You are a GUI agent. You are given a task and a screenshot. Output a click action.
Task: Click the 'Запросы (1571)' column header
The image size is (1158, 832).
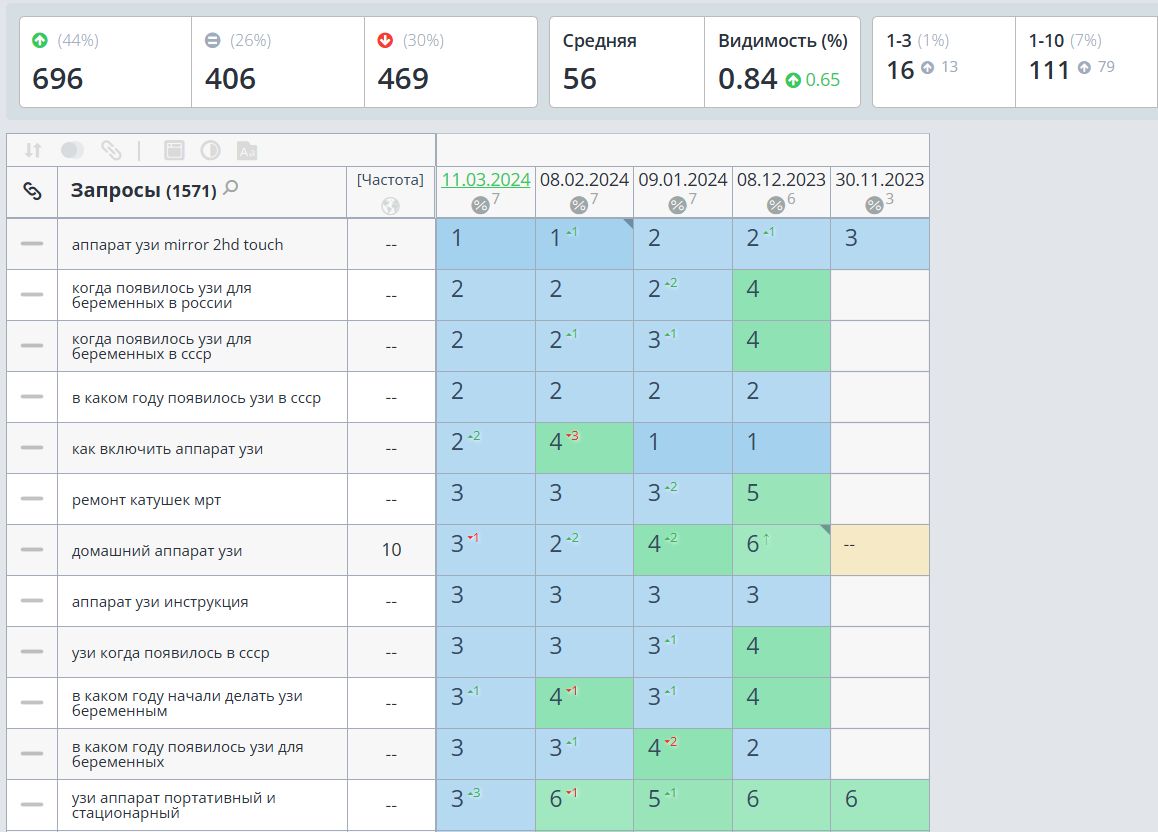coord(144,190)
